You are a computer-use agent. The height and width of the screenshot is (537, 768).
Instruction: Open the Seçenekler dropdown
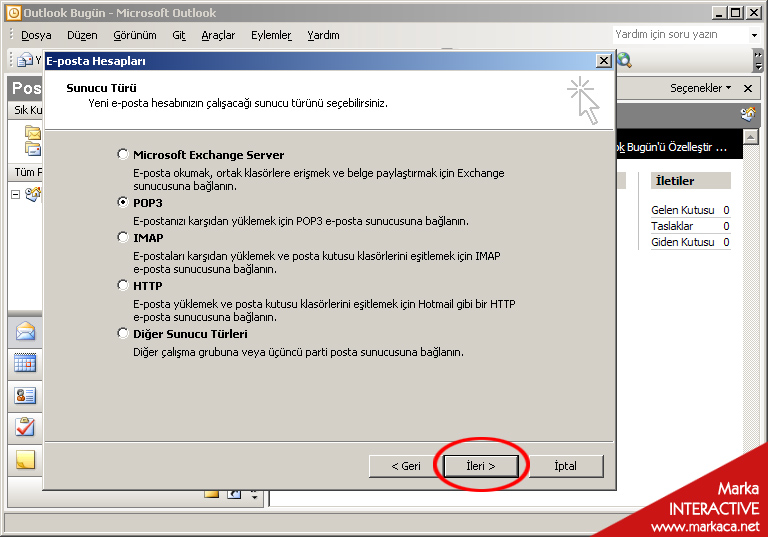point(700,88)
